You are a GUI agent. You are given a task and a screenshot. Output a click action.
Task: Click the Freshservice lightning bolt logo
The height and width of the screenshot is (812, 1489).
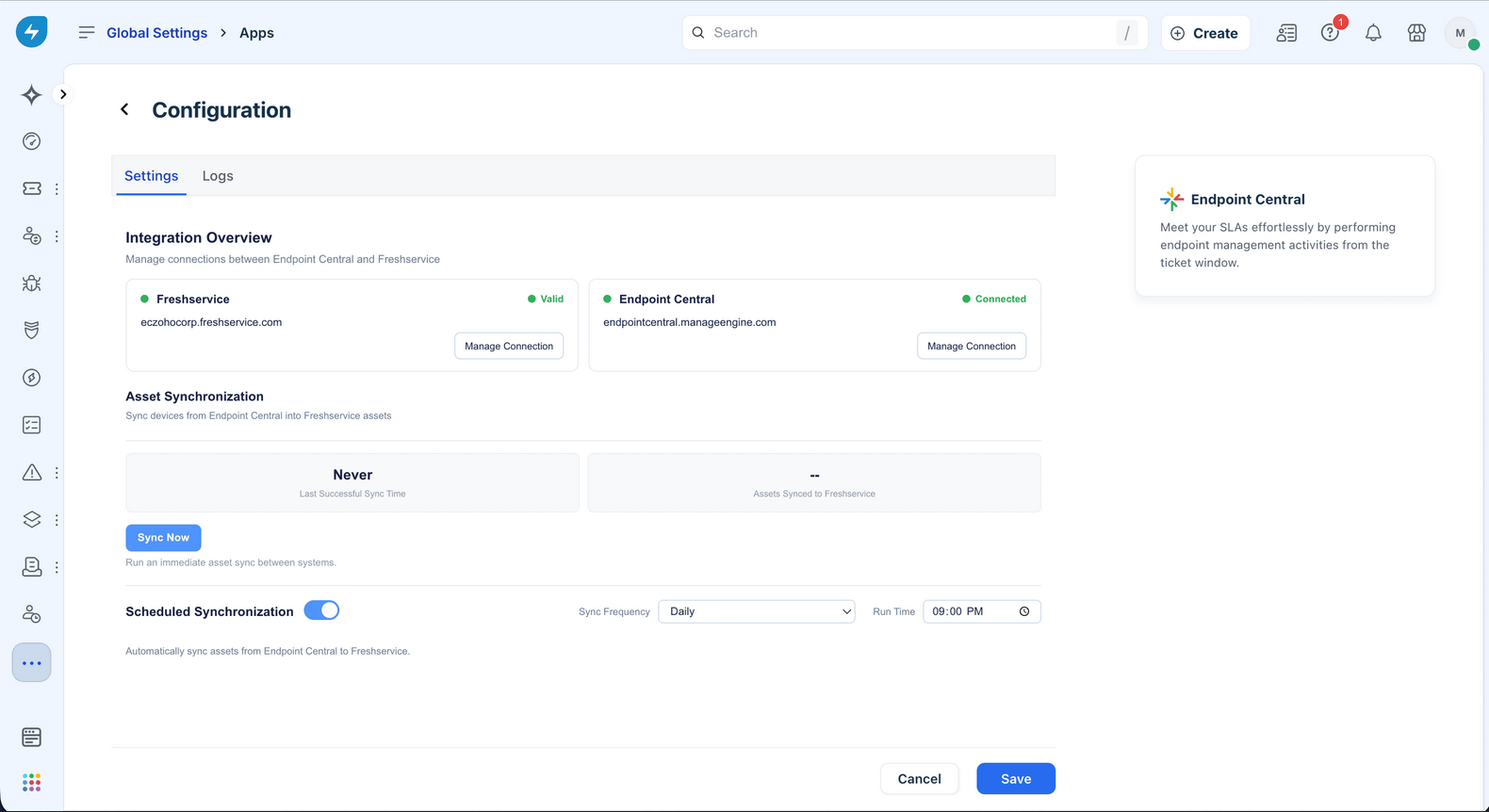31,32
